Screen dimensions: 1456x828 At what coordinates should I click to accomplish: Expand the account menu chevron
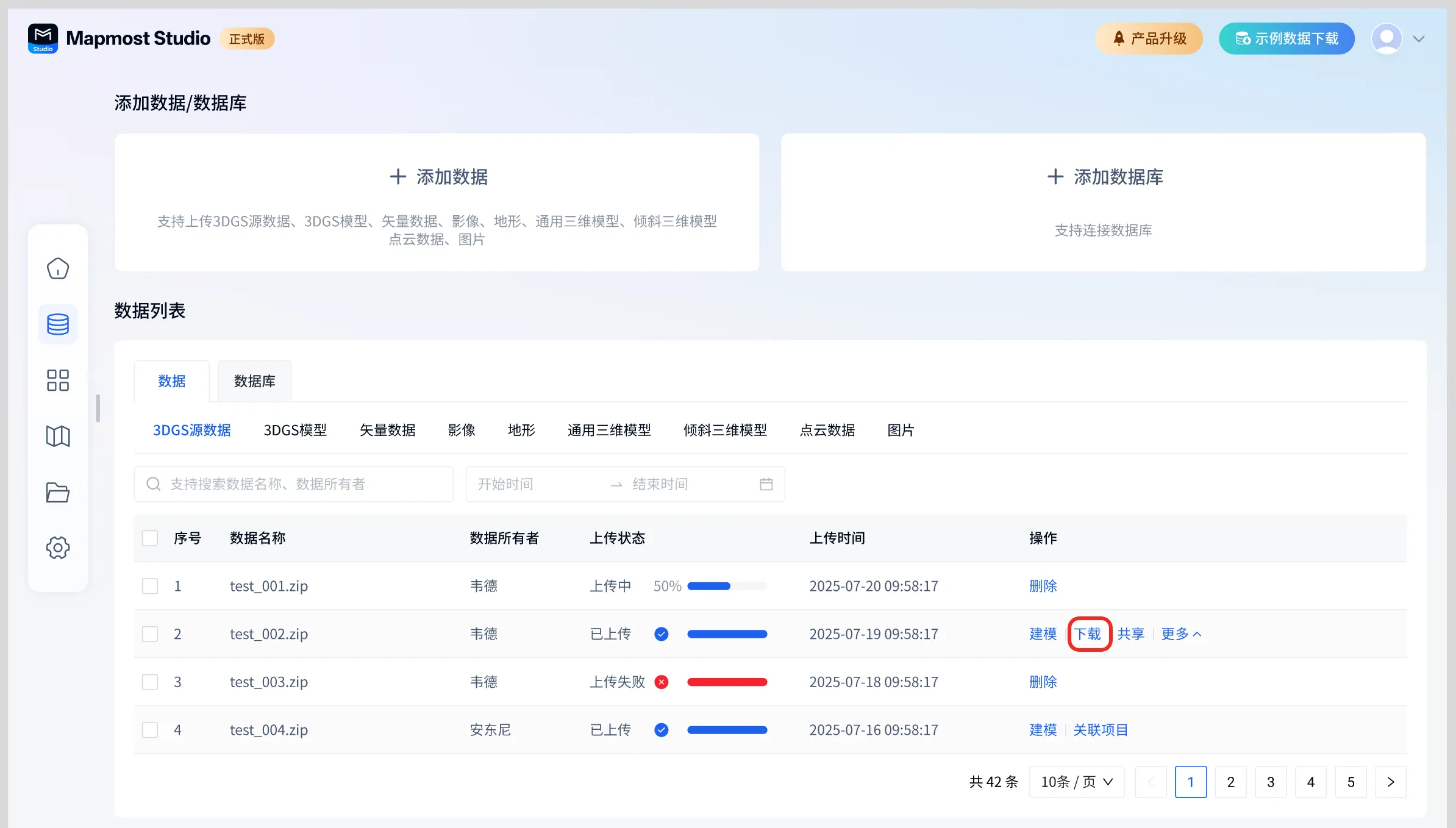tap(1419, 39)
